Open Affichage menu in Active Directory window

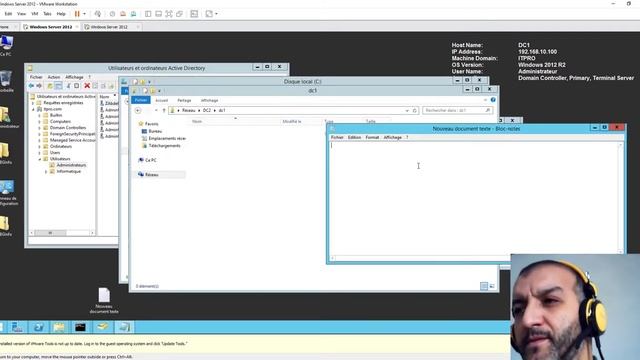tap(74, 77)
